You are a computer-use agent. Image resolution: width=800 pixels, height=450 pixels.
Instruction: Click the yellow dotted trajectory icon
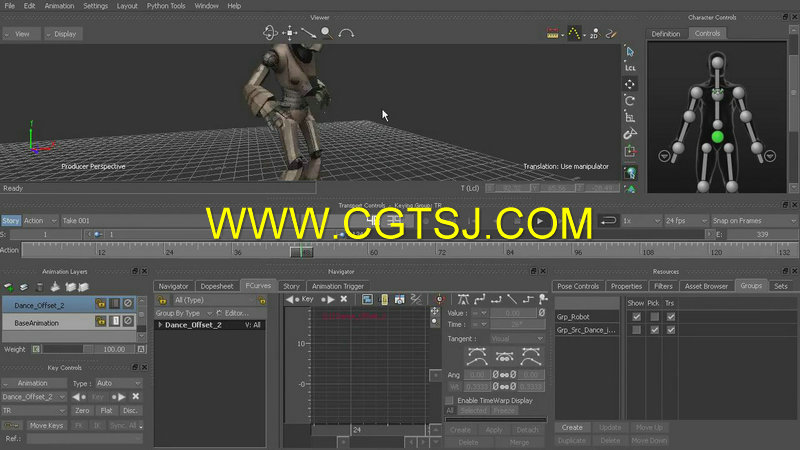click(574, 34)
